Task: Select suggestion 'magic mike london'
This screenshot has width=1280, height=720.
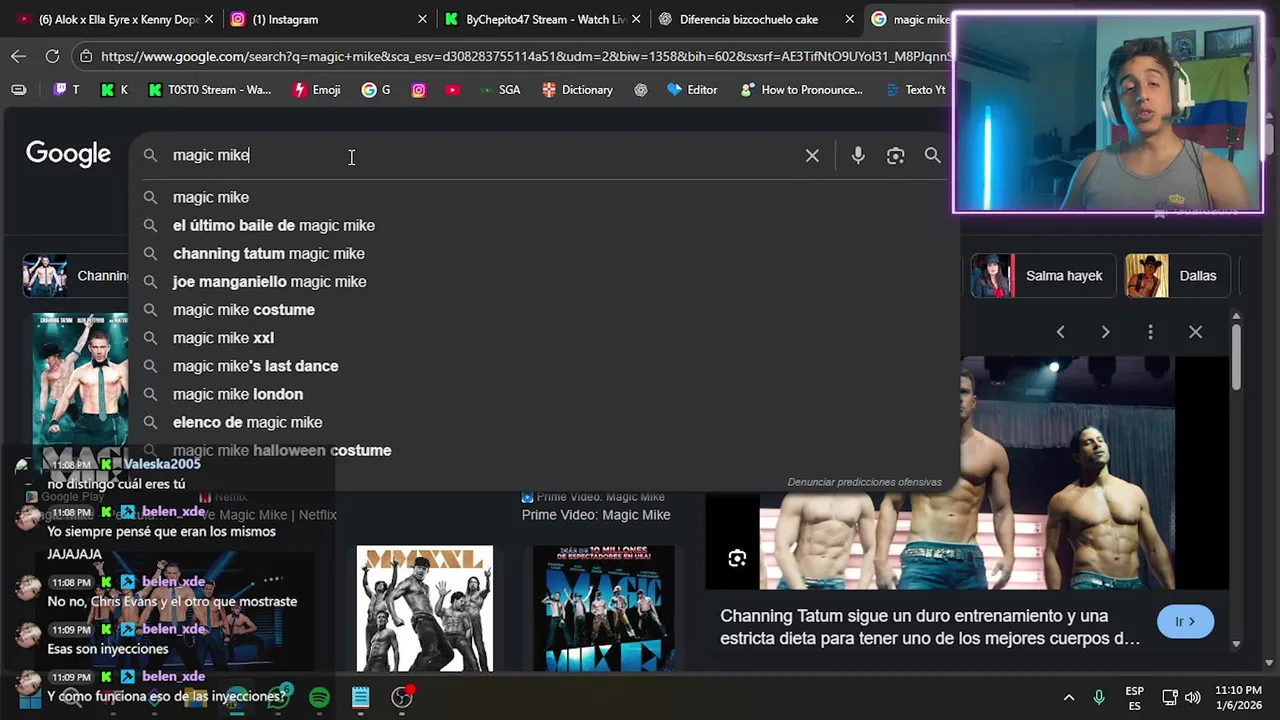Action: point(544,393)
